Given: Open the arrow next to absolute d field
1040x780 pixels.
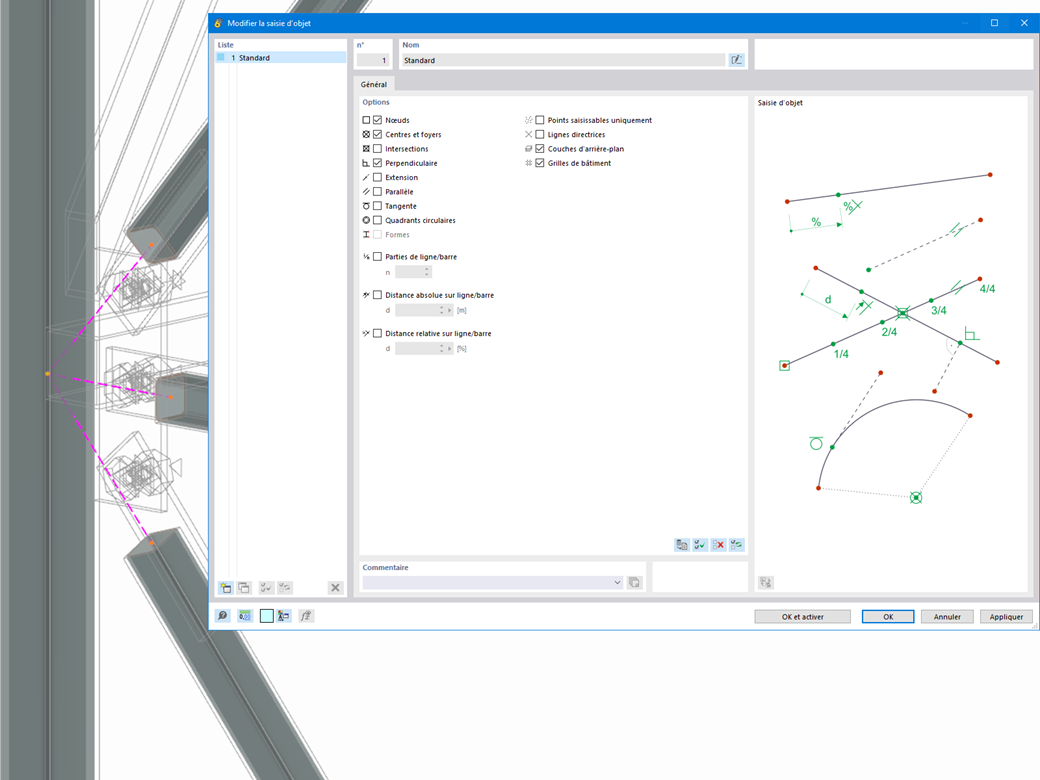Looking at the screenshot, I should 450,310.
